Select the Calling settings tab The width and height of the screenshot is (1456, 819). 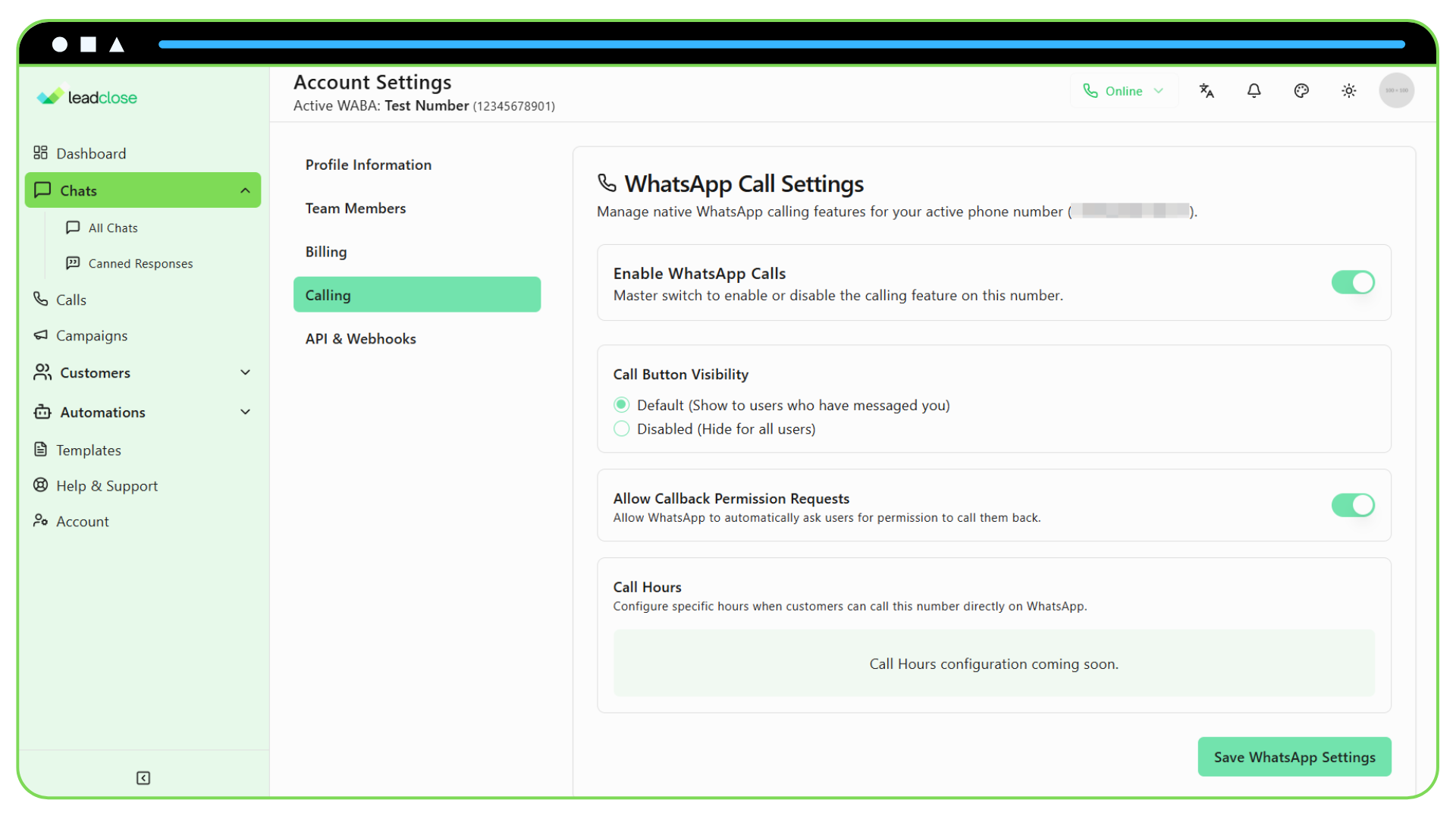pos(417,294)
